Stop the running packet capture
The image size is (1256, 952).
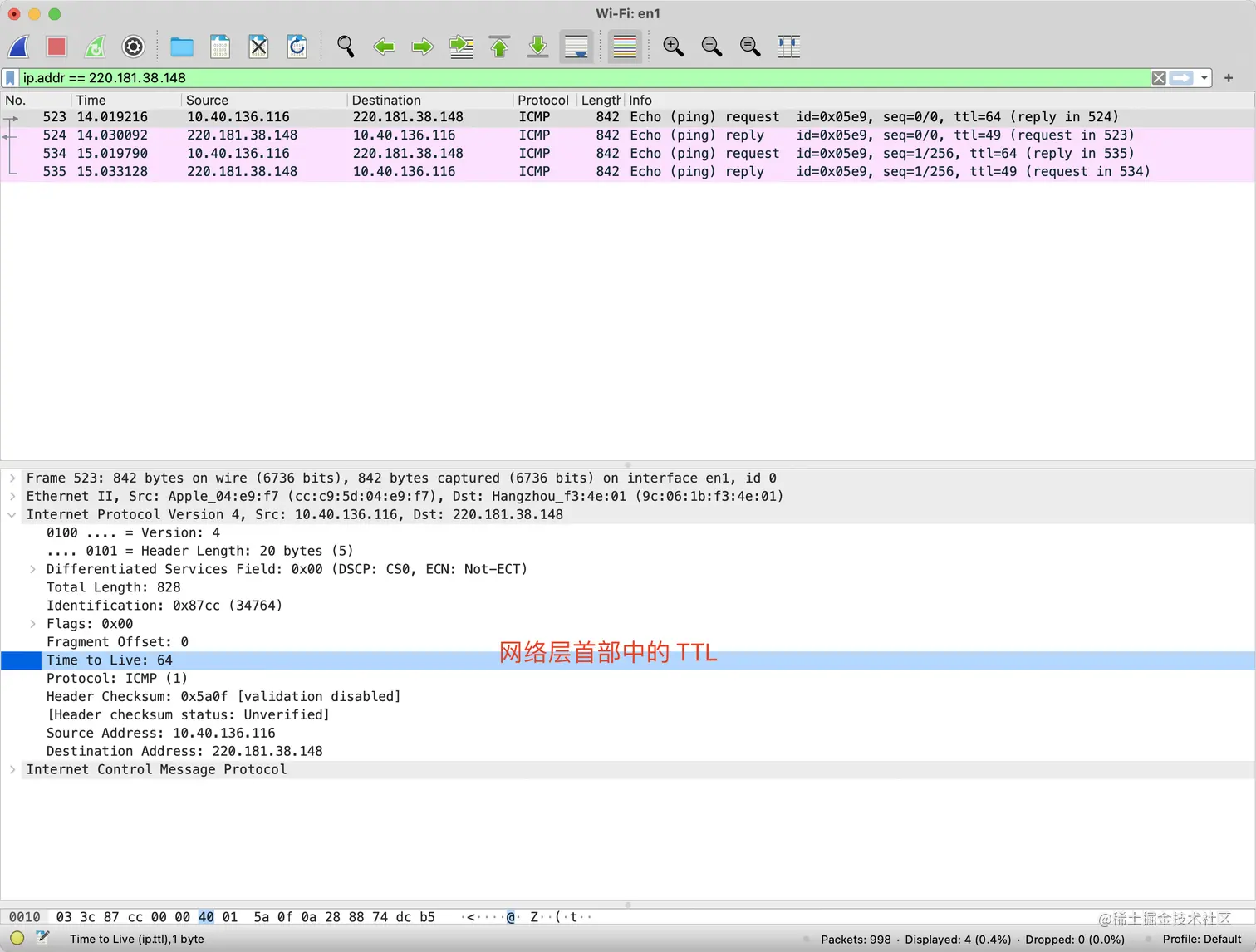point(56,47)
